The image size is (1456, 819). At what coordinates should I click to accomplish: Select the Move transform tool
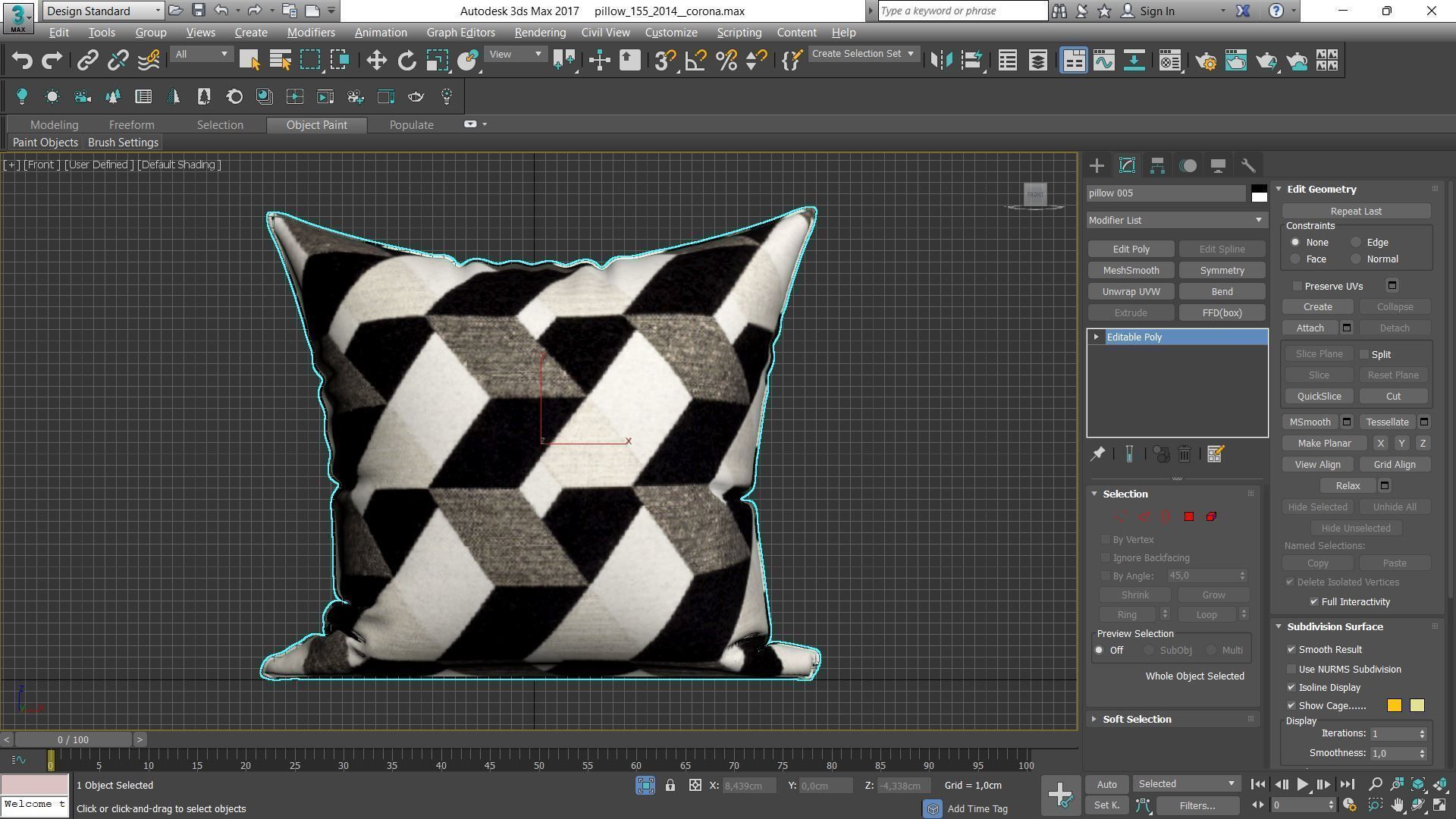click(376, 61)
